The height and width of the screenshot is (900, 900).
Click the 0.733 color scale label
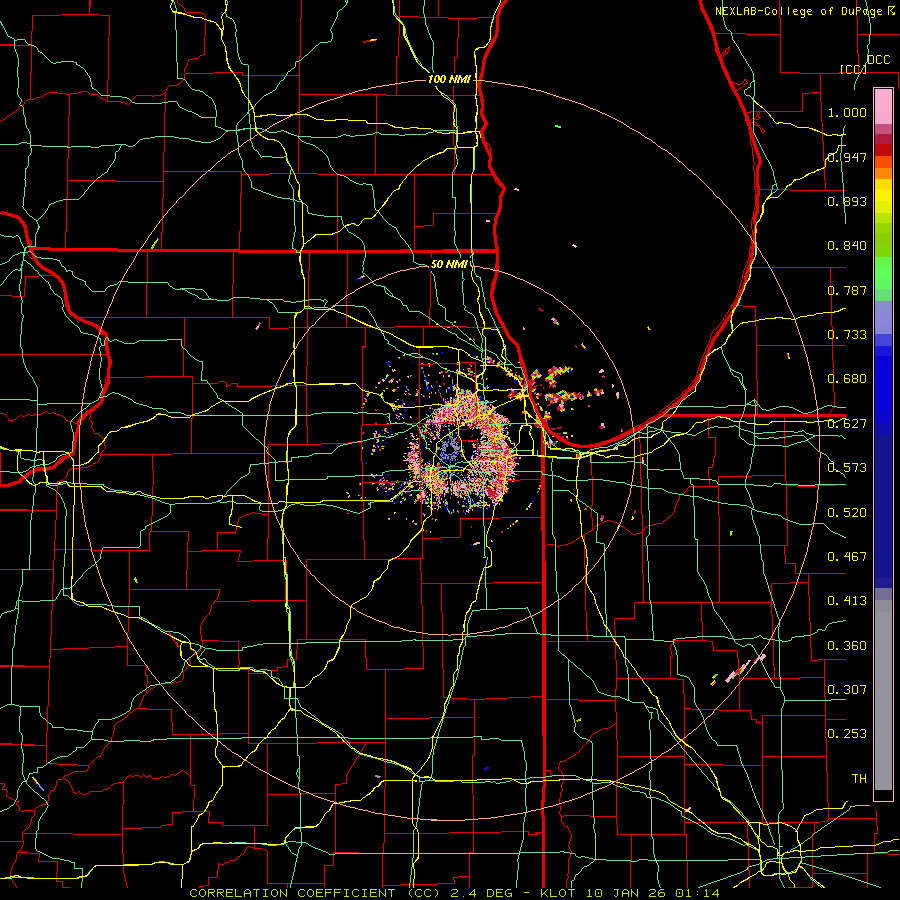coord(847,335)
